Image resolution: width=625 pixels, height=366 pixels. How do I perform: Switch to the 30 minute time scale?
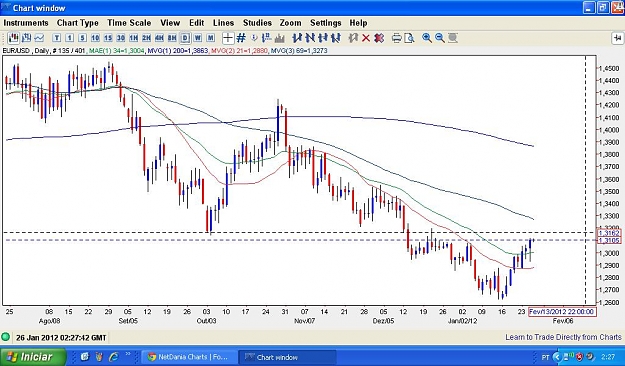click(121, 38)
